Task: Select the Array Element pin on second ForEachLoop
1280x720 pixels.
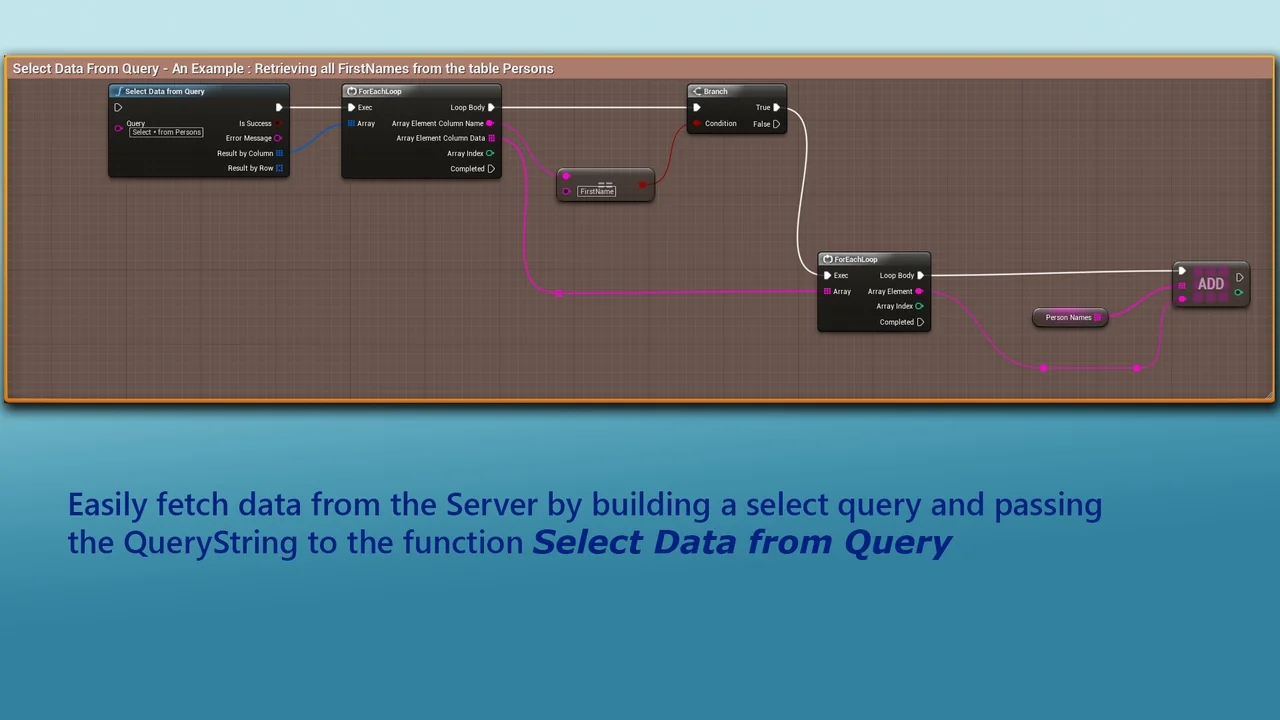Action: tap(918, 291)
